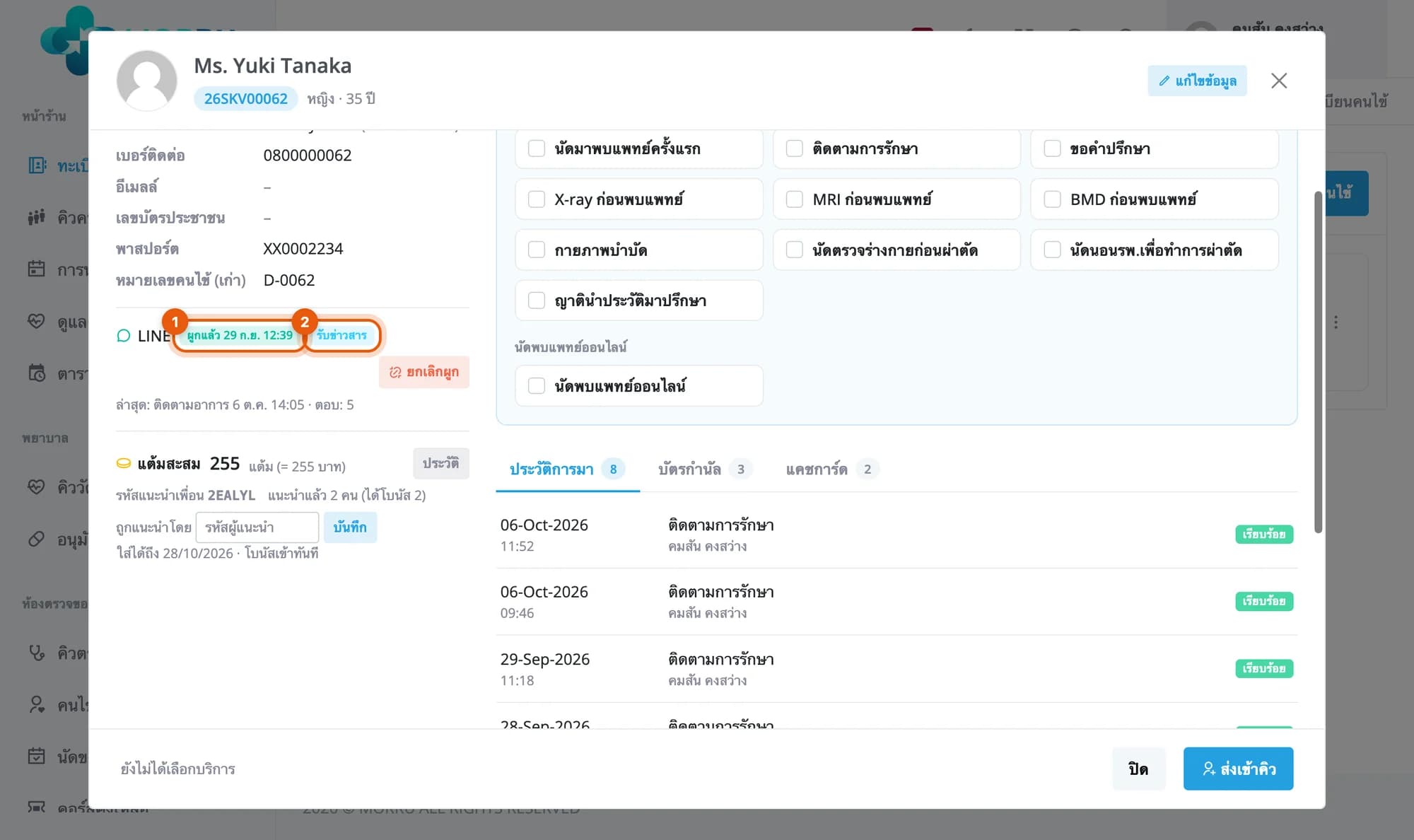This screenshot has width=1414, height=840.
Task: Click the modal vertical scrollbar
Action: [x=1318, y=362]
